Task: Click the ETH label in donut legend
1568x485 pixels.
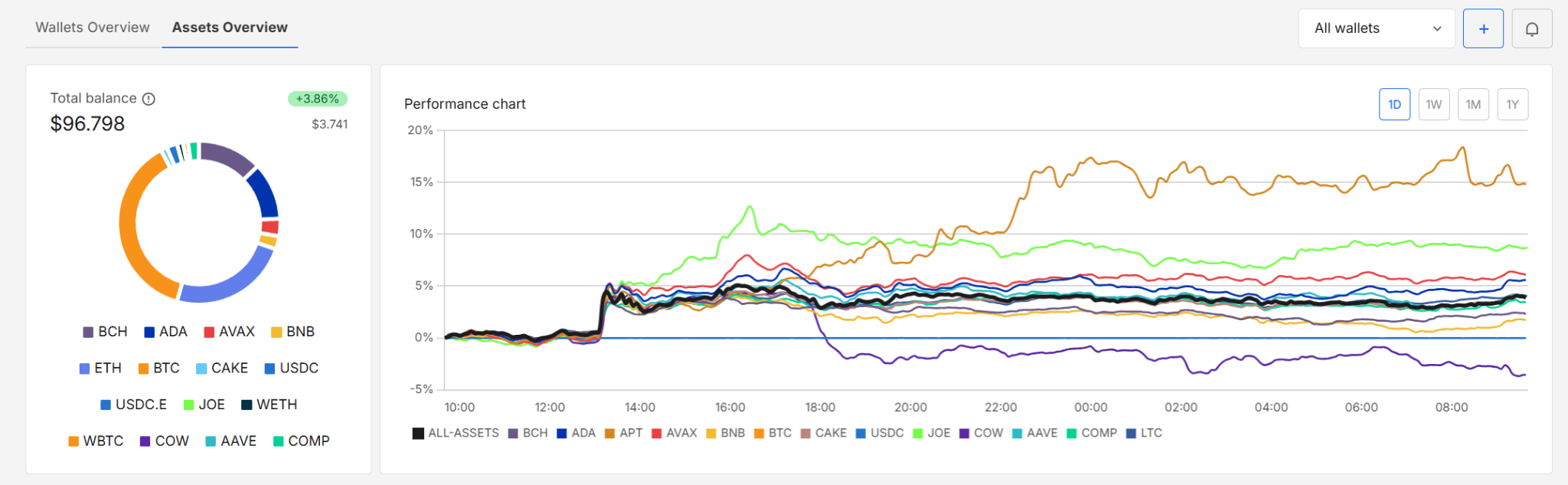Action: pyautogui.click(x=108, y=369)
